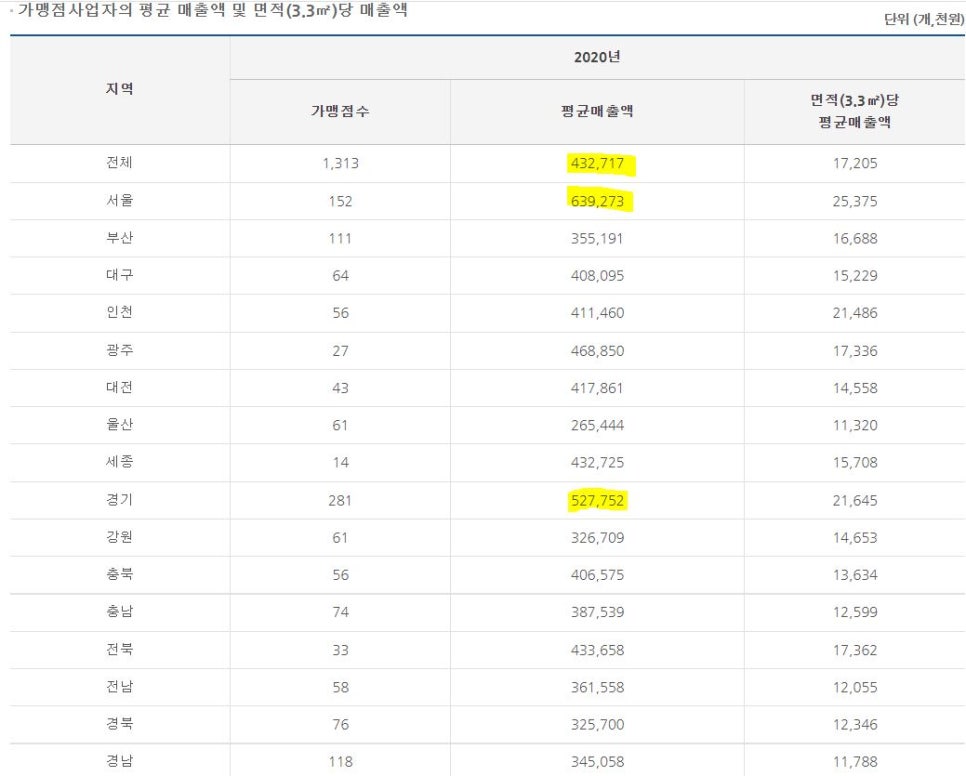
Task: Select 대구 average sales 408,095
Action: [597, 276]
